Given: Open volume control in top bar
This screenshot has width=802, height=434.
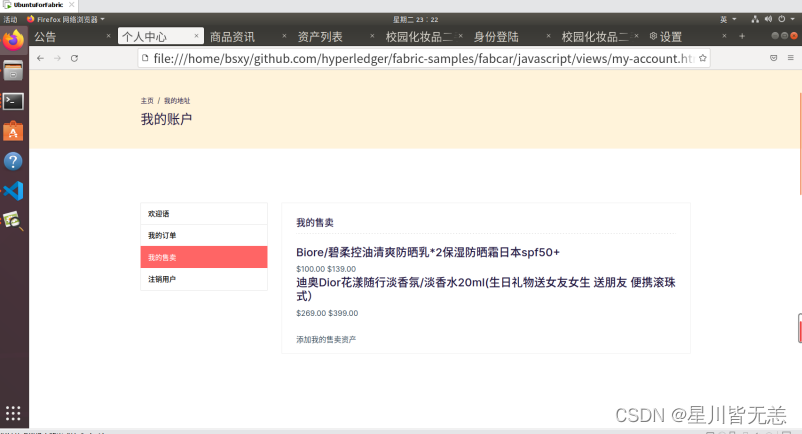Looking at the screenshot, I should click(x=768, y=19).
